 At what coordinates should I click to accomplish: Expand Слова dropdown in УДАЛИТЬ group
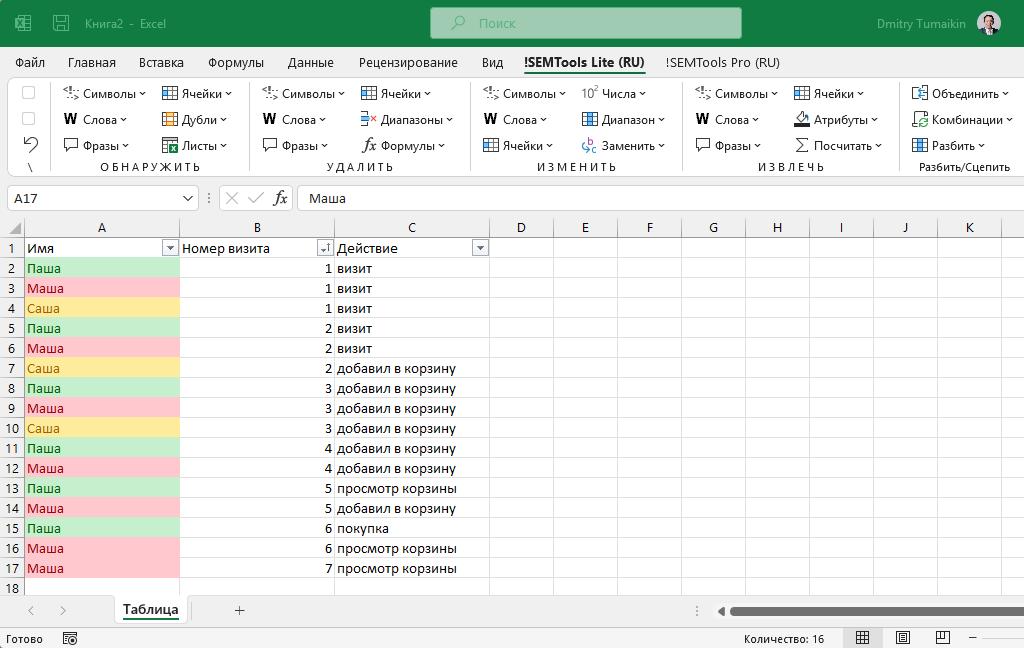click(321, 120)
